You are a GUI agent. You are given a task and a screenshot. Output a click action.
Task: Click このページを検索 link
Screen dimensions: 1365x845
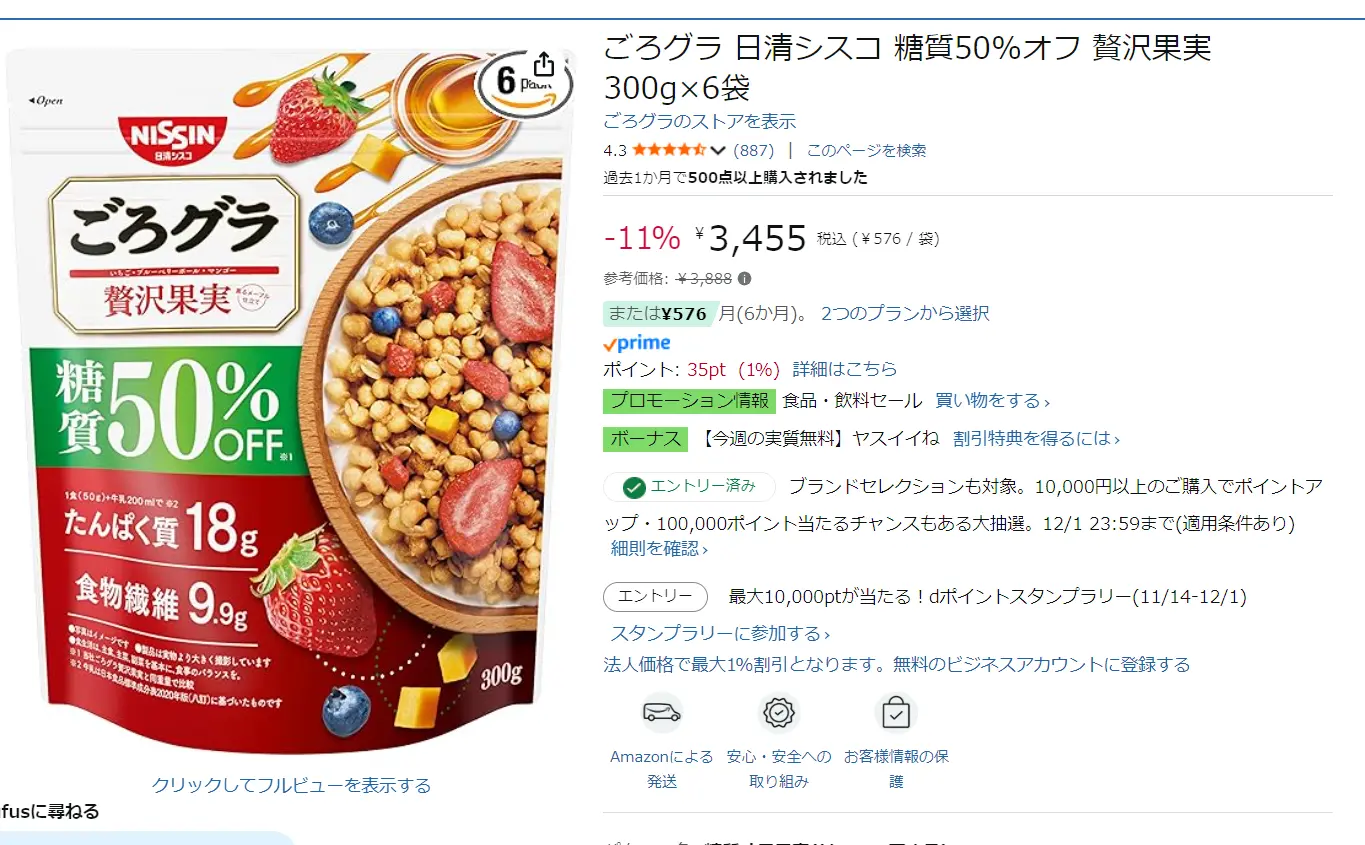pyautogui.click(x=866, y=151)
